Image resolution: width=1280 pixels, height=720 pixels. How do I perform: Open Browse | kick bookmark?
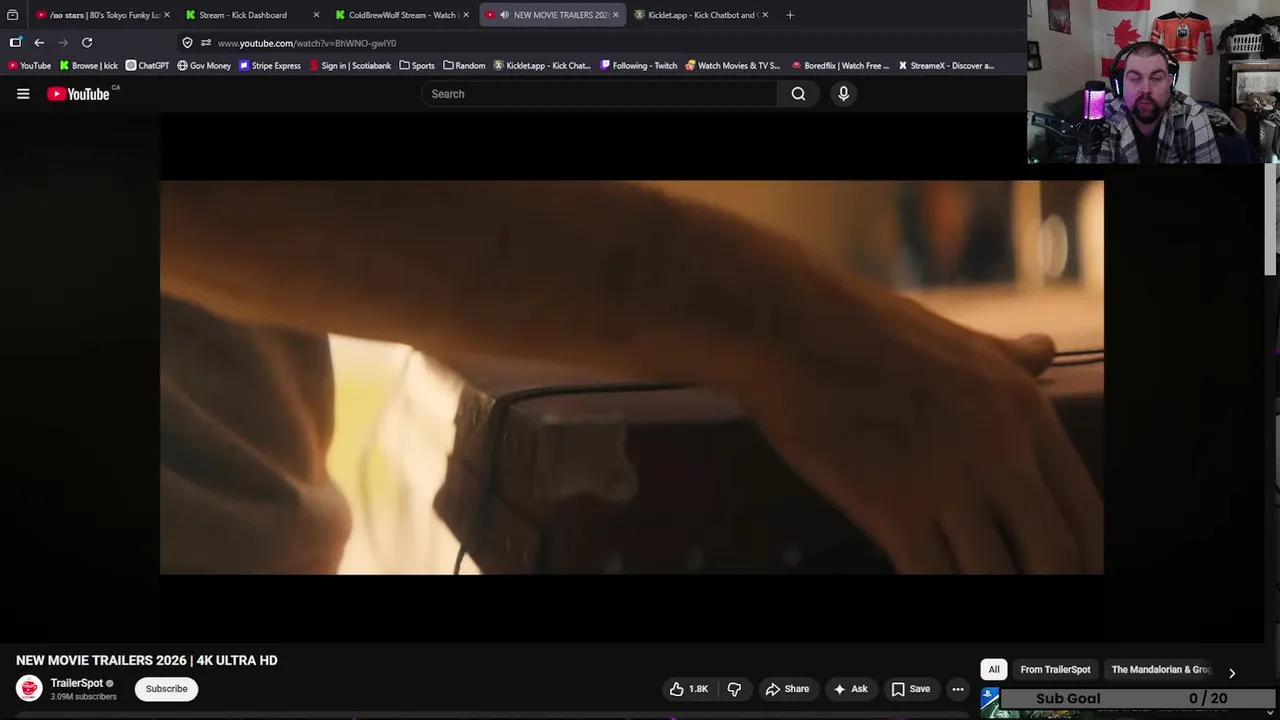(x=89, y=66)
